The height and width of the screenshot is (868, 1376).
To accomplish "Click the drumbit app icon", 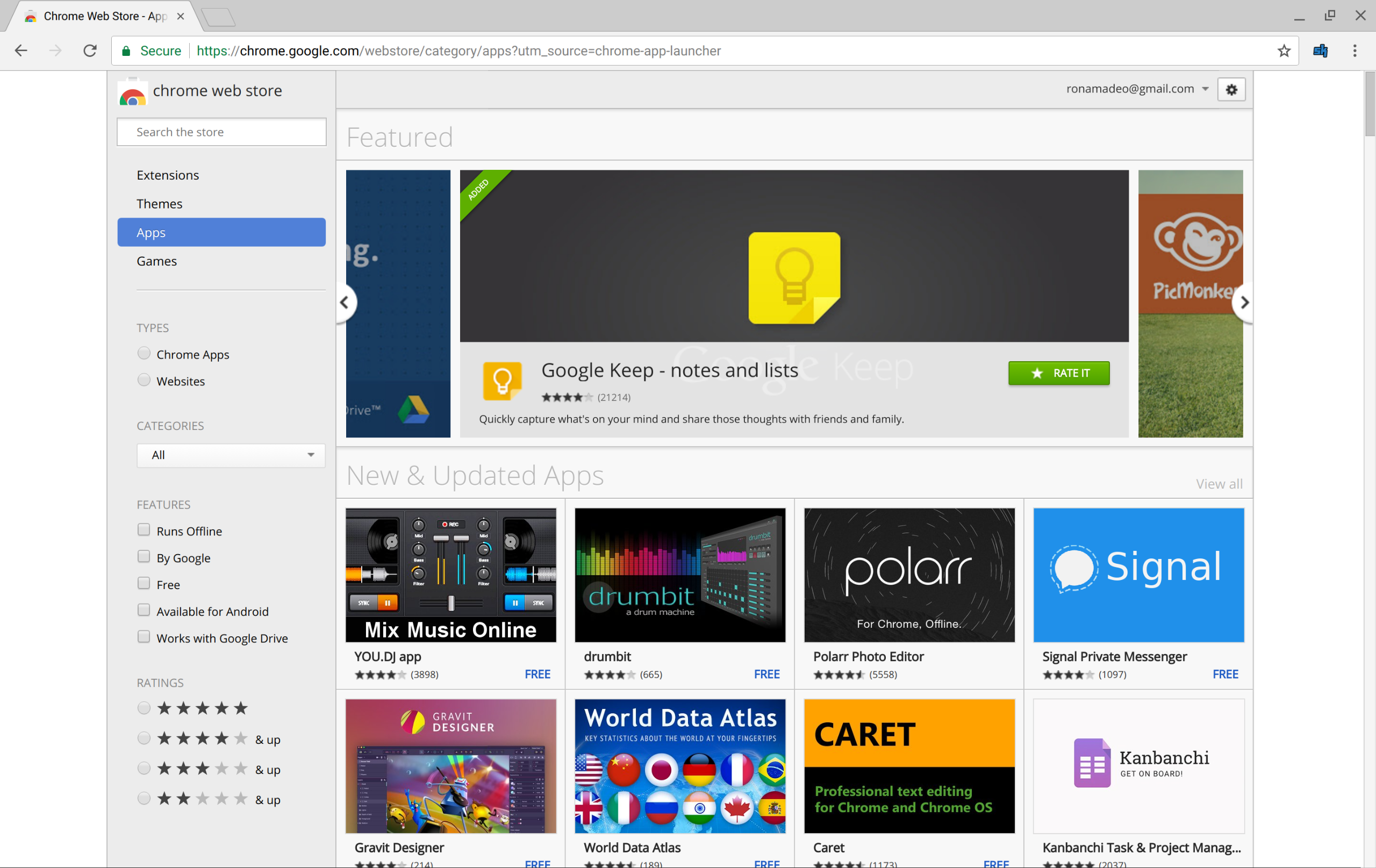I will tap(680, 574).
